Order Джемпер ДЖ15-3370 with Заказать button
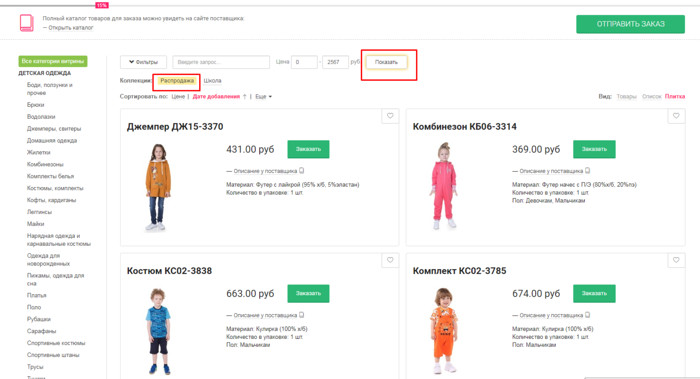 click(x=308, y=149)
